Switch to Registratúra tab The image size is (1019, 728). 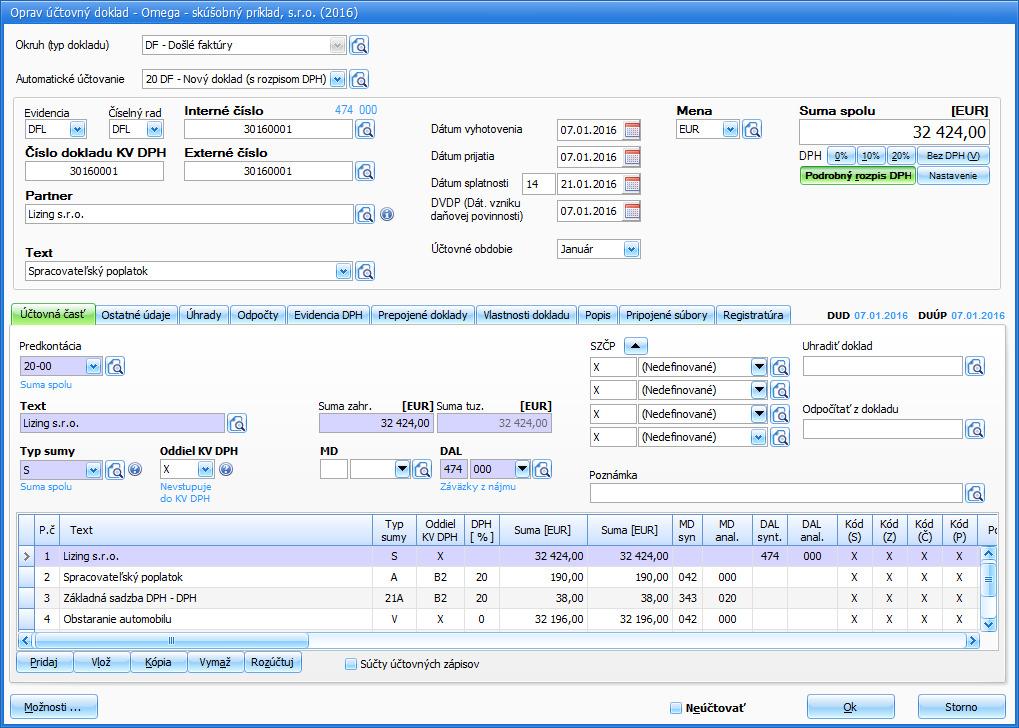click(x=753, y=315)
